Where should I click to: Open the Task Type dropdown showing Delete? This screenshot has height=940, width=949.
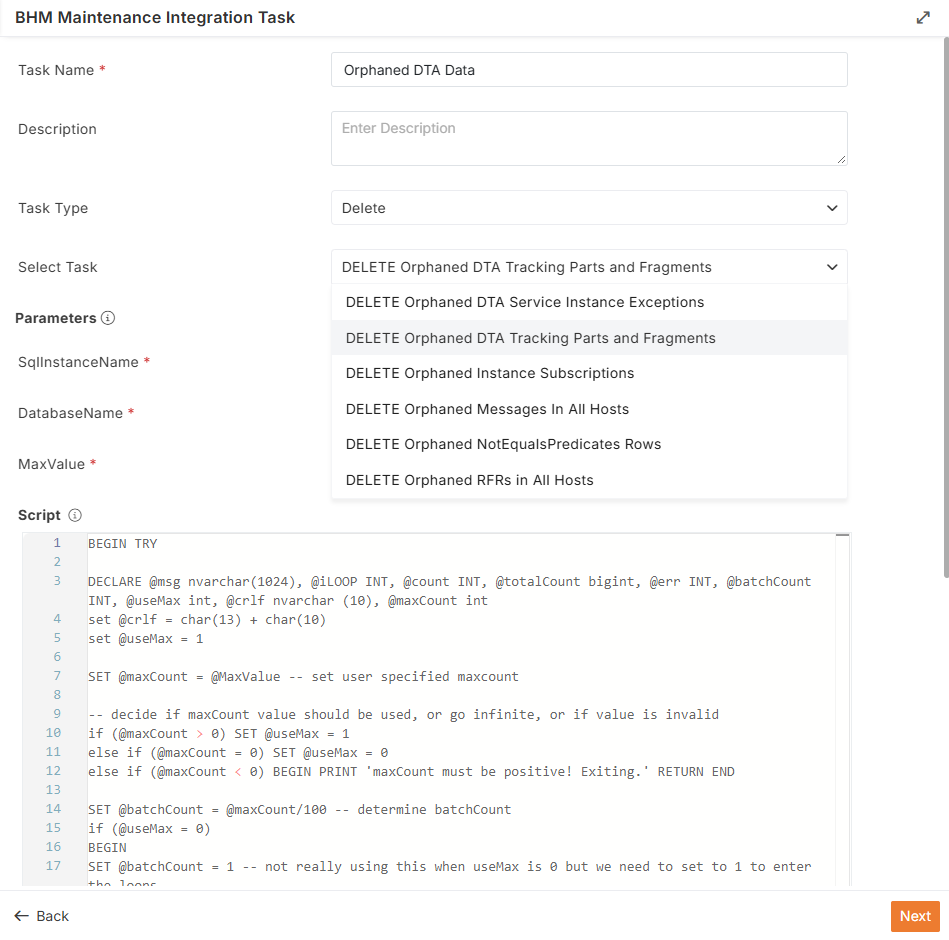[x=589, y=208]
